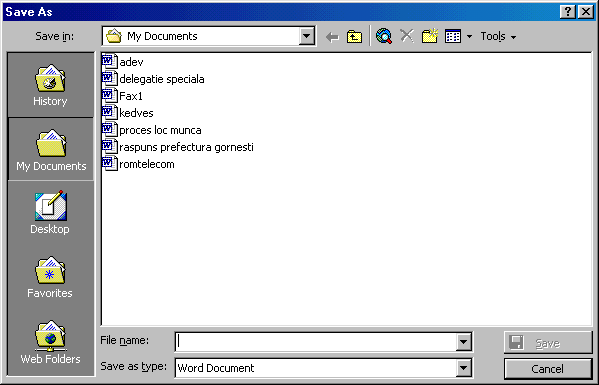Select the romtelecom document
599x385 pixels.
click(147, 164)
